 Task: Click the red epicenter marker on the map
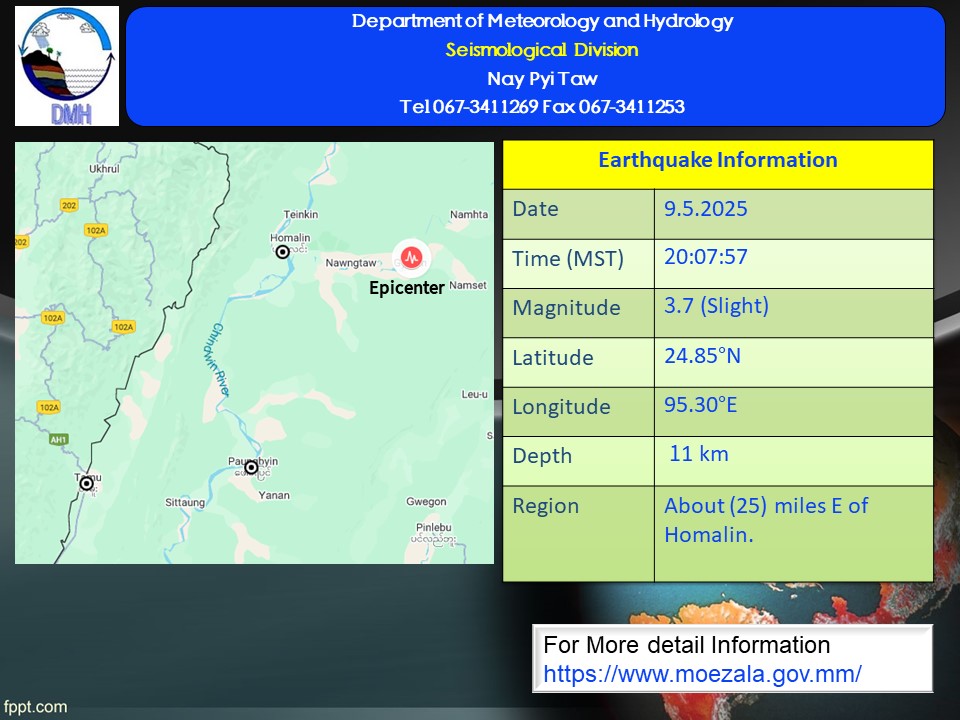pyautogui.click(x=411, y=258)
